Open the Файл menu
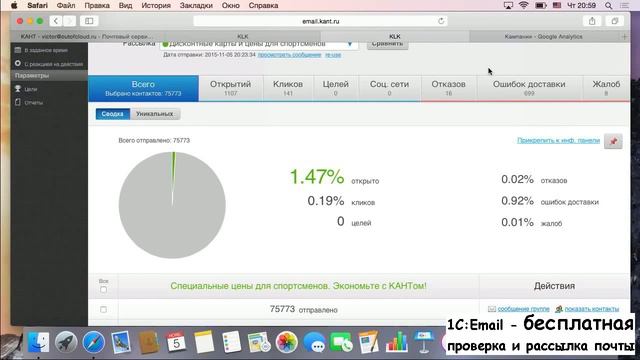This screenshot has height=360, width=640. 65,5
